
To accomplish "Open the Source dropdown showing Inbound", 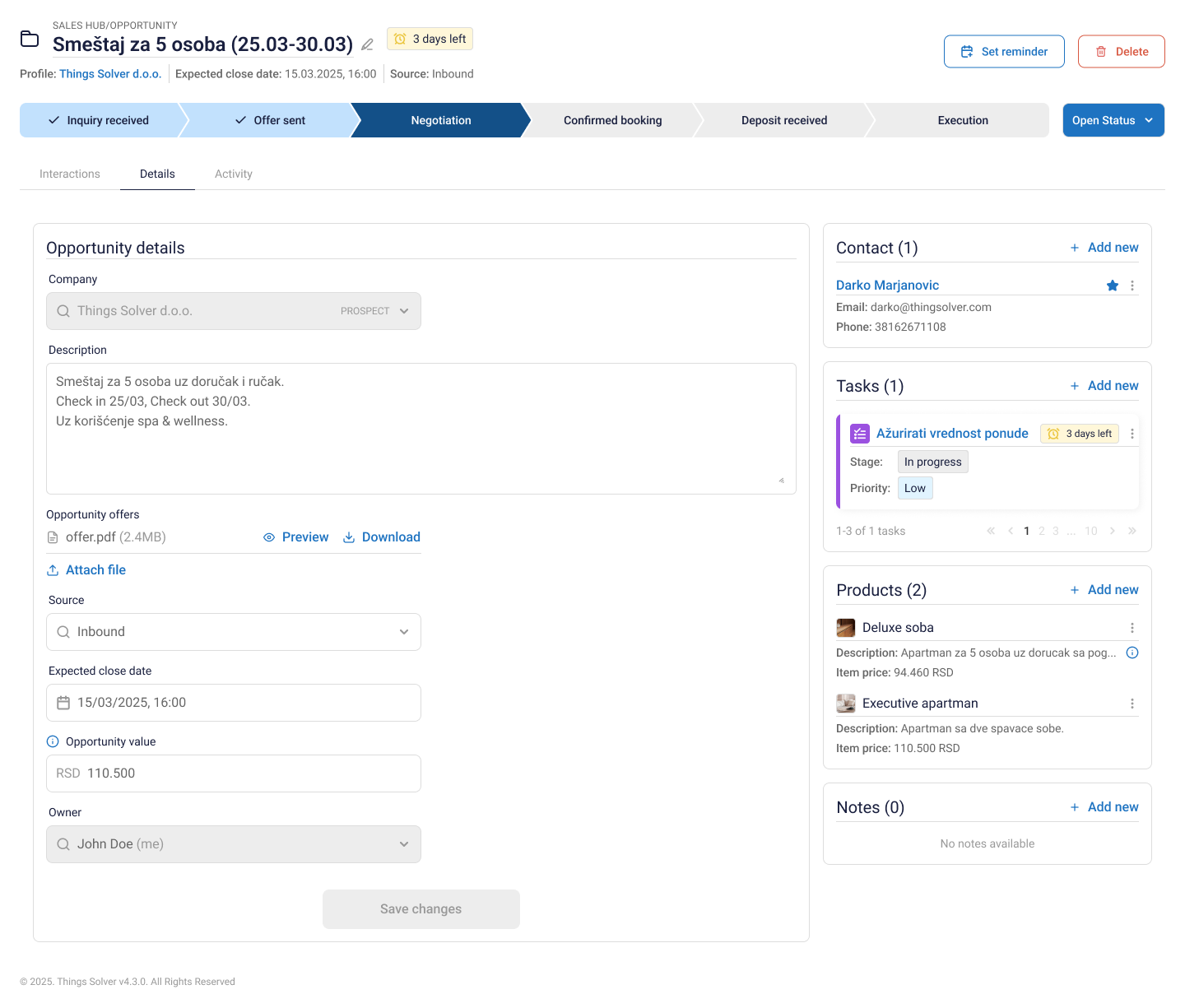I will (x=234, y=632).
